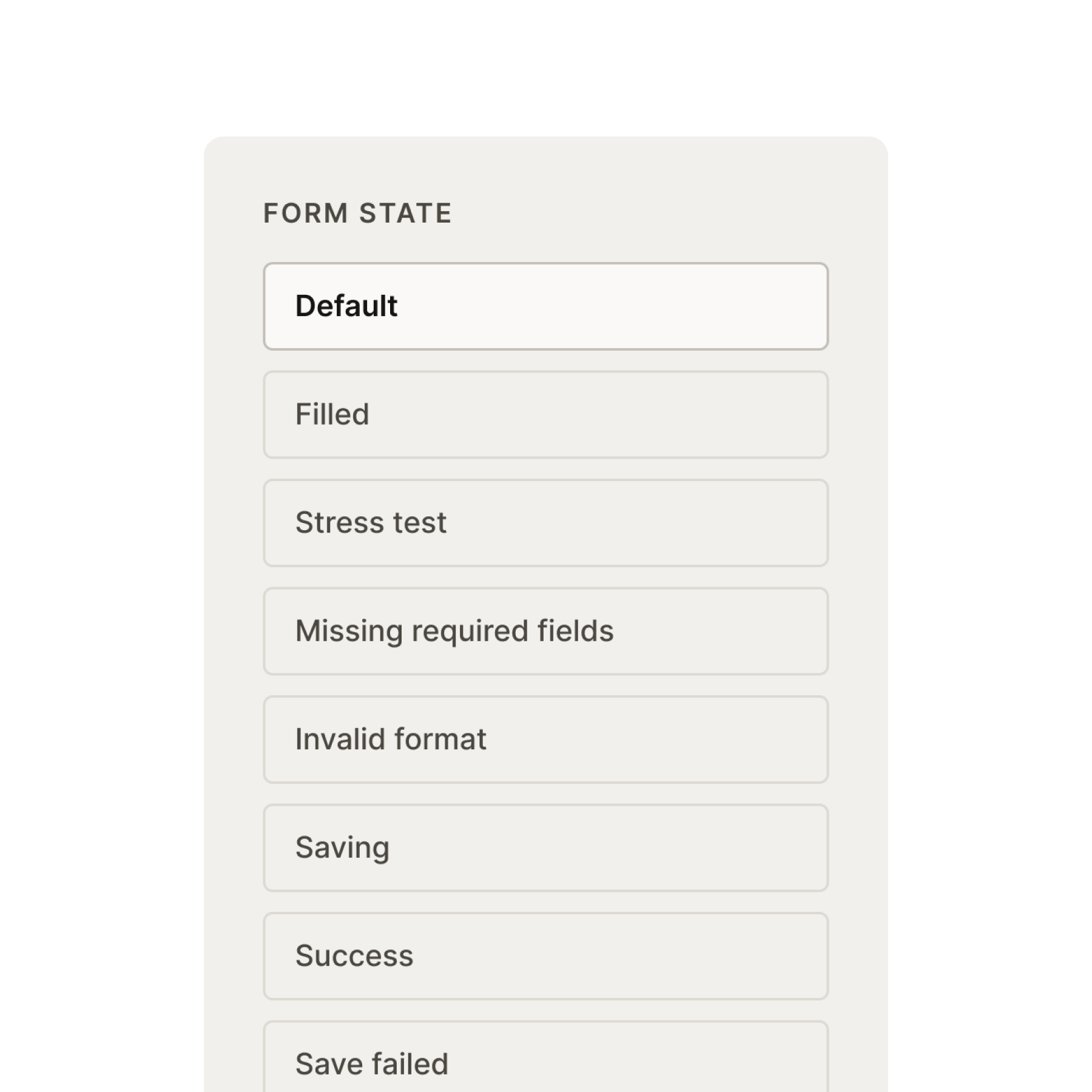Choose the Filled form state
Image resolution: width=1092 pixels, height=1092 pixels.
[x=545, y=414]
